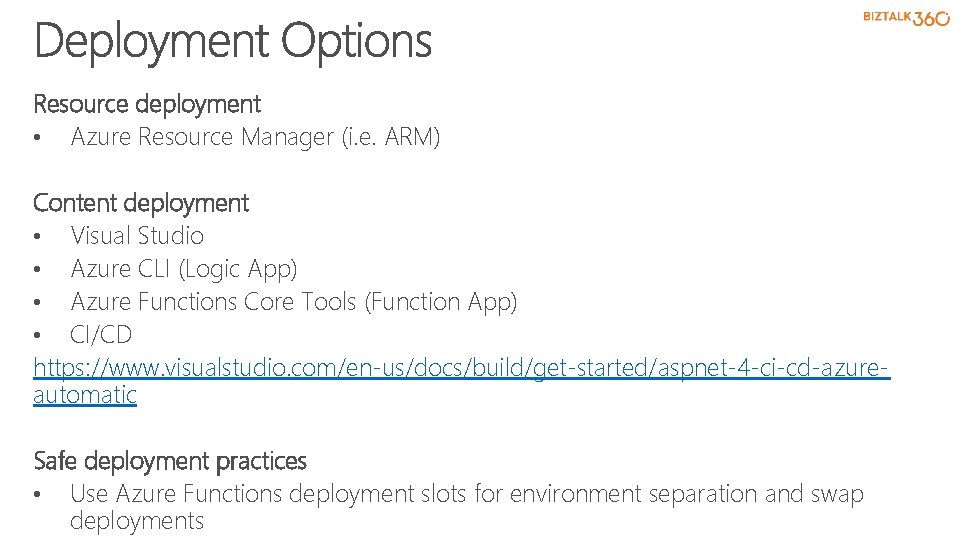Click the bullet before Azure Resource Manager
The height and width of the screenshot is (540, 960).
pos(37,139)
